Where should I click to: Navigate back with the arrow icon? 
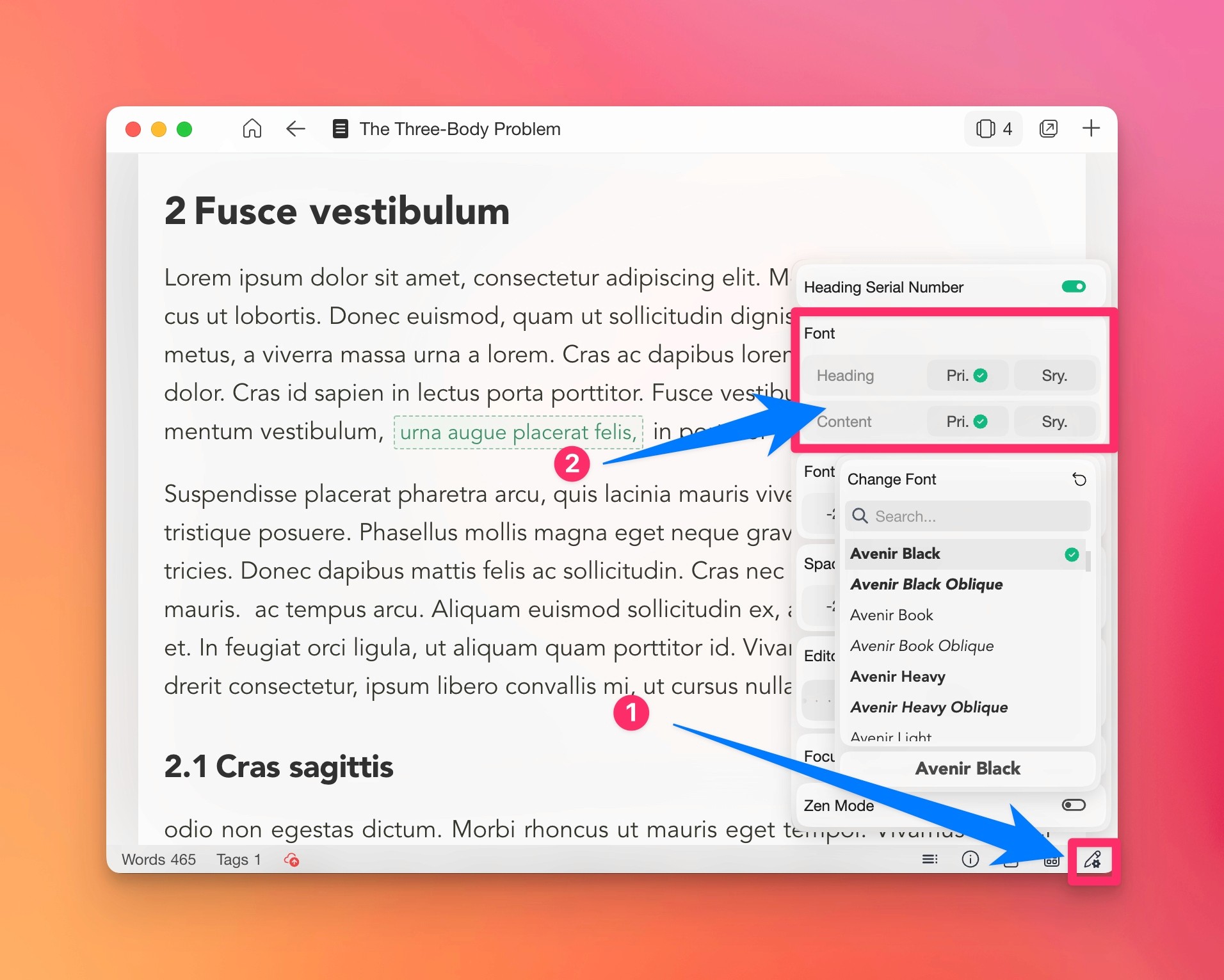point(295,129)
